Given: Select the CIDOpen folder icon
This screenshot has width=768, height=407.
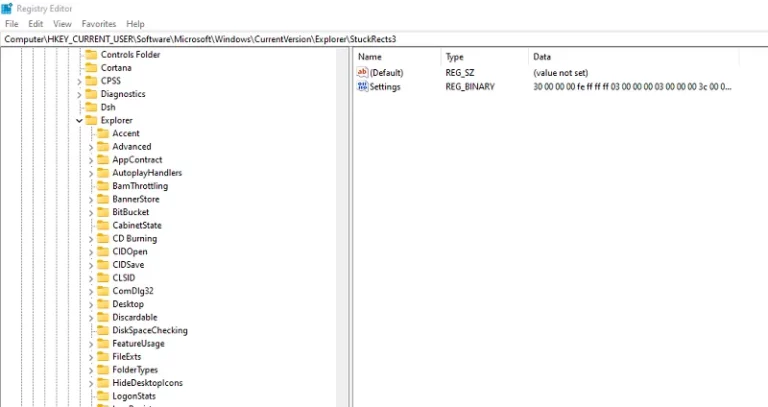Looking at the screenshot, I should click(103, 251).
